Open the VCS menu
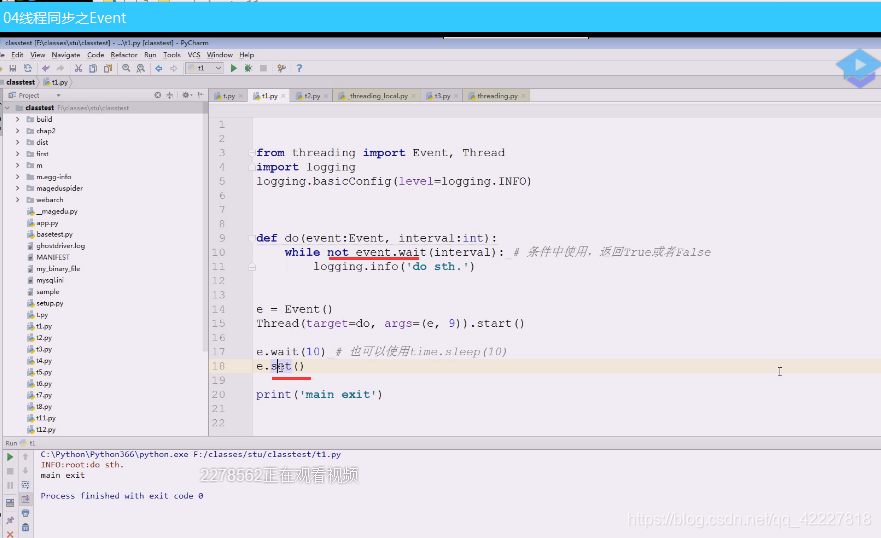Viewport: 881px width, 538px height. pyautogui.click(x=194, y=55)
